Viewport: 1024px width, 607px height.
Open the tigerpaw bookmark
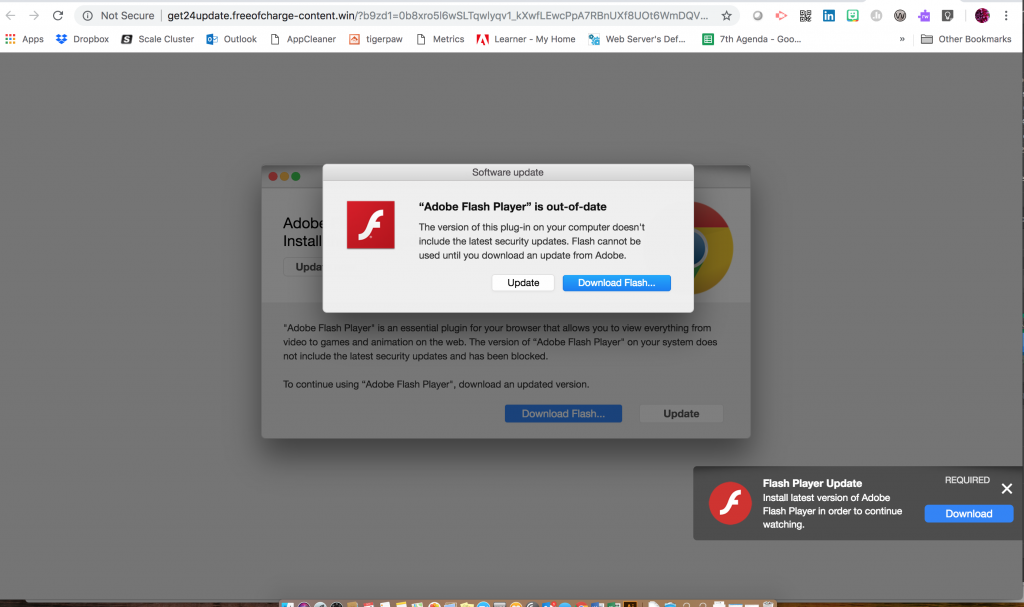(376, 39)
